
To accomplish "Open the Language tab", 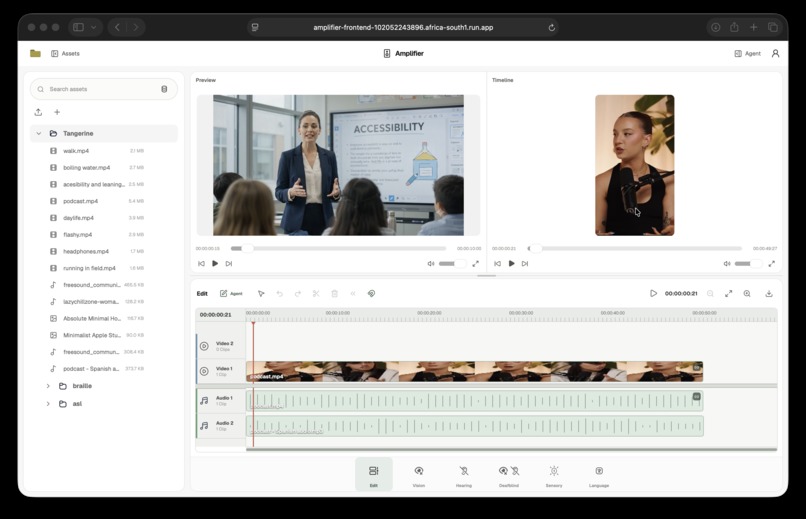I will [x=599, y=475].
